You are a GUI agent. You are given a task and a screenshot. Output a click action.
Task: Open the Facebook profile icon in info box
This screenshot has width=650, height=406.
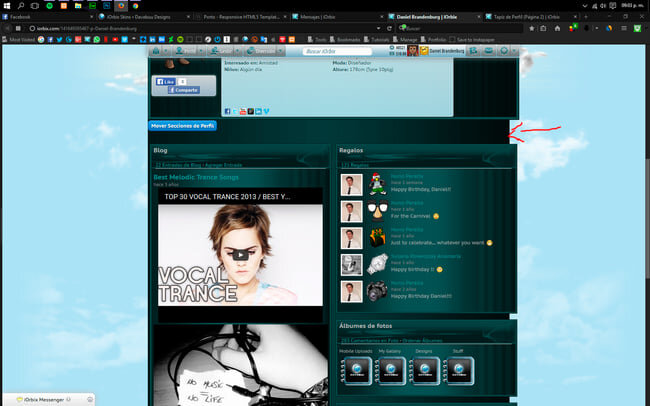(x=227, y=111)
